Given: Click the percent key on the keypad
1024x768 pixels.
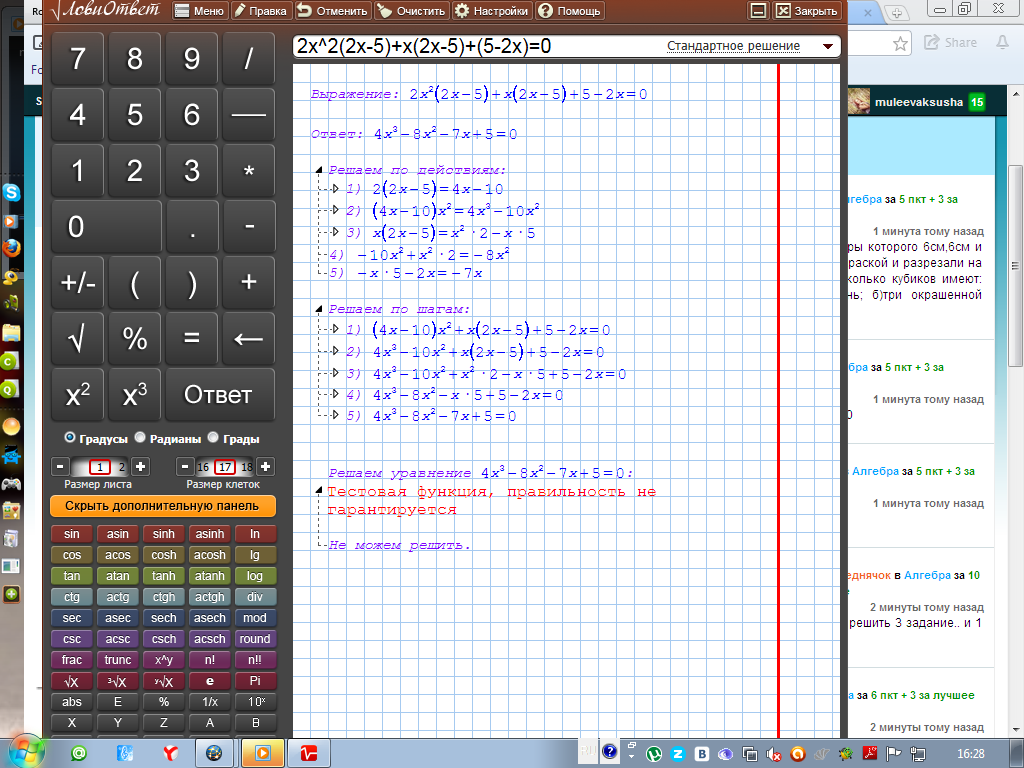Looking at the screenshot, I should coord(135,338).
